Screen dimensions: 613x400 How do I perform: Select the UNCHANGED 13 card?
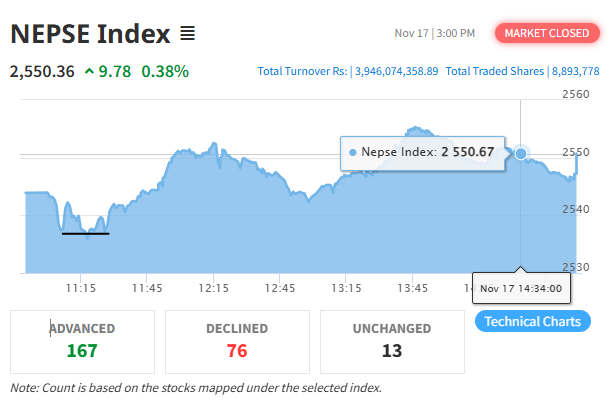[392, 340]
